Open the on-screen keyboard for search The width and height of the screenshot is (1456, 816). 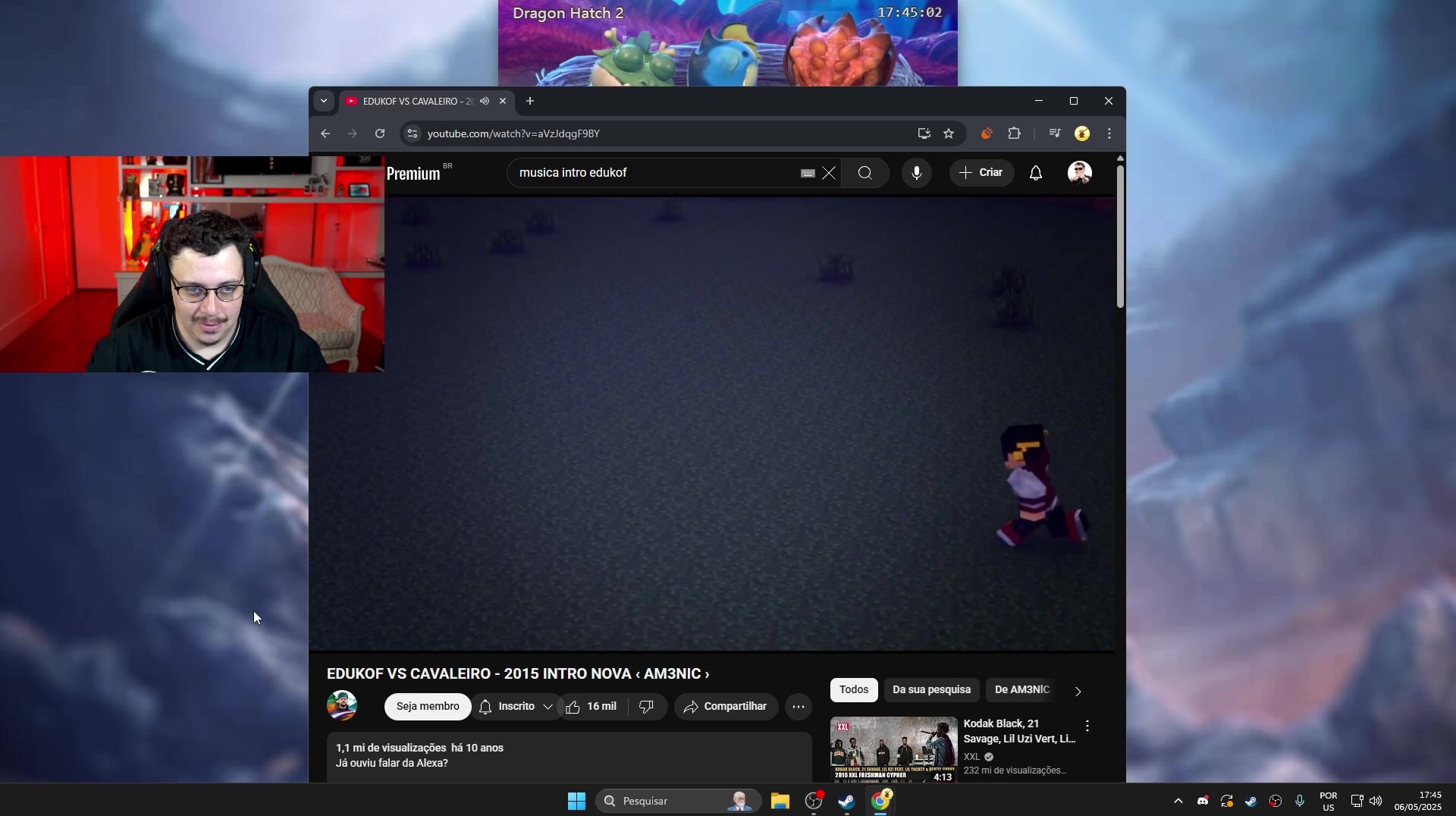pyautogui.click(x=808, y=173)
